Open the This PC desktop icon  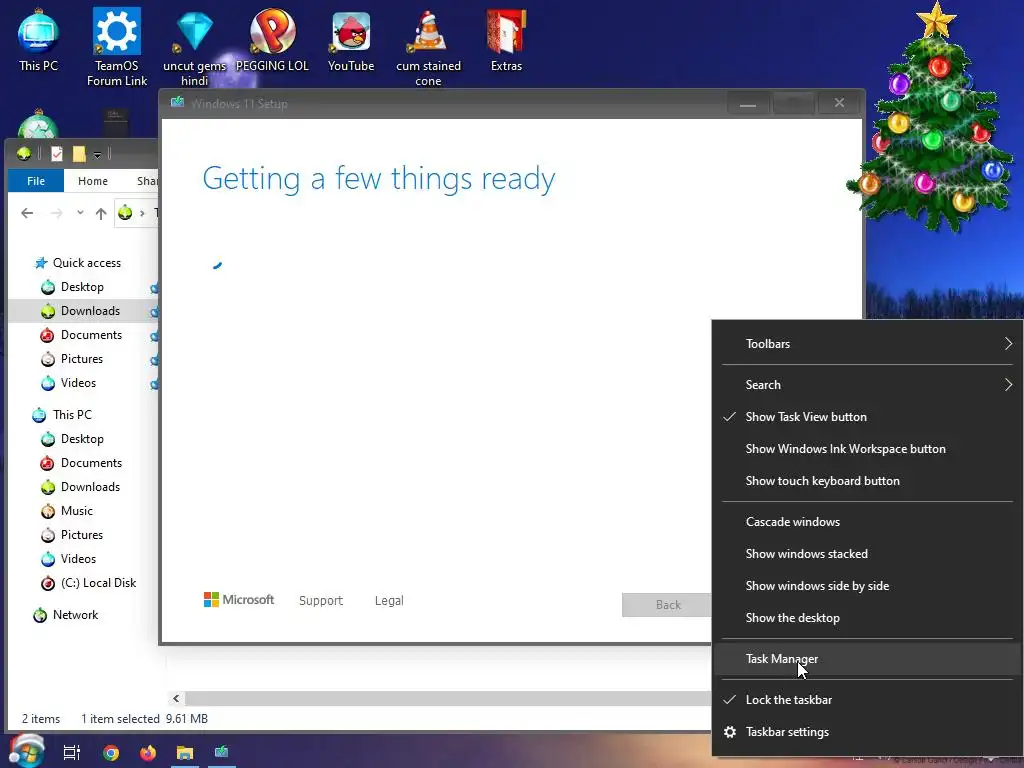[39, 39]
